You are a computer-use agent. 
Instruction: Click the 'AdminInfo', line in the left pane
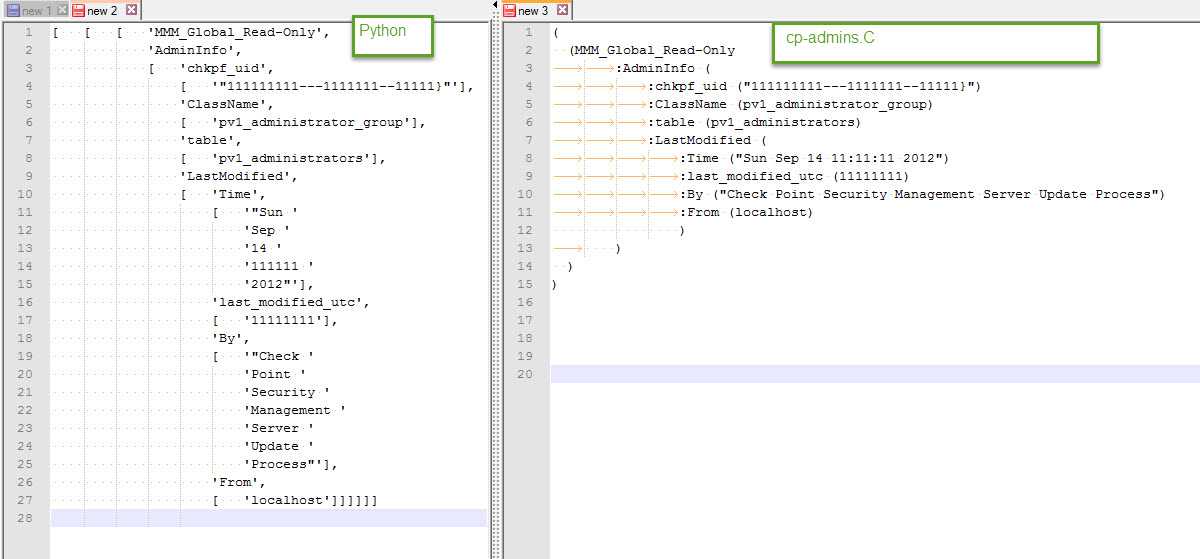tap(195, 50)
